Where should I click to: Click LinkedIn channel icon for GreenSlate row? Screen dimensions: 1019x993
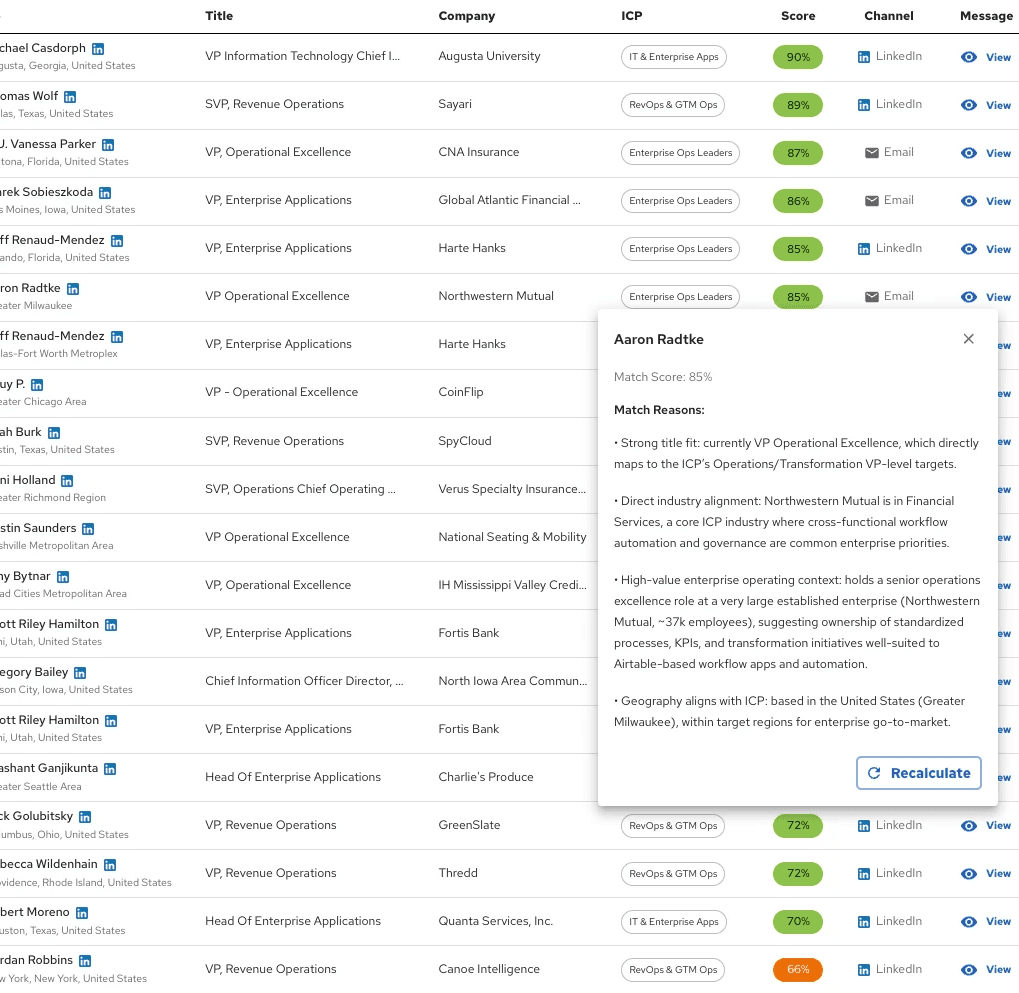click(864, 826)
